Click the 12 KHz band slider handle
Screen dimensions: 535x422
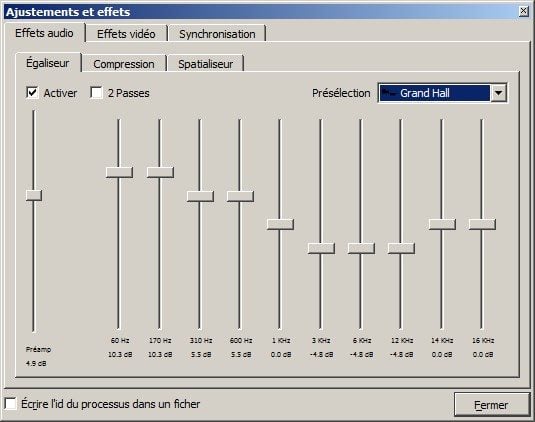[x=401, y=248]
